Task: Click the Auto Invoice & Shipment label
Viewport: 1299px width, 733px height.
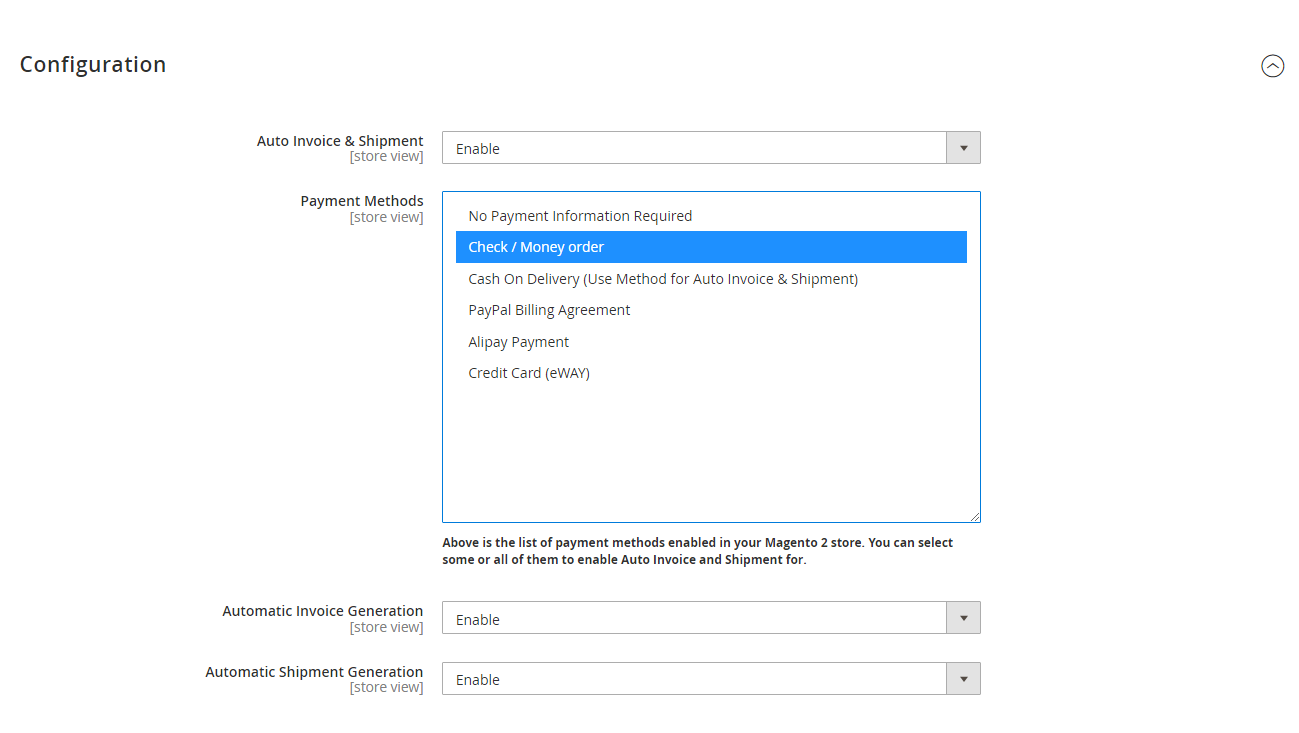Action: pos(340,140)
